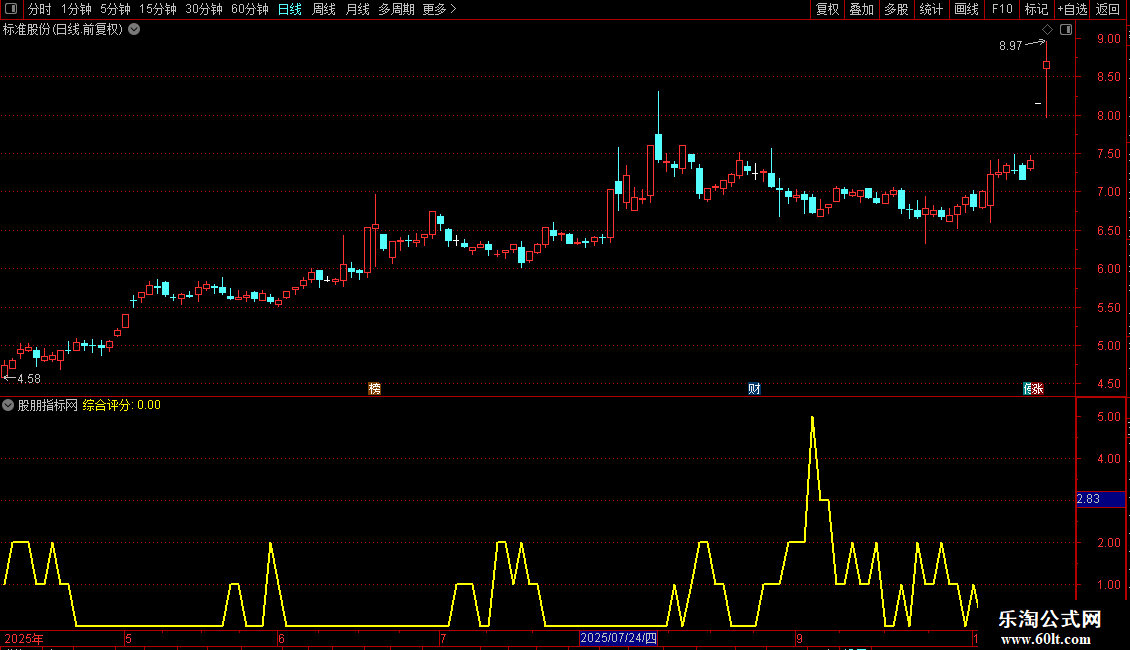Click the 2025年 label on time axis
This screenshot has width=1130, height=650.
[x=24, y=638]
